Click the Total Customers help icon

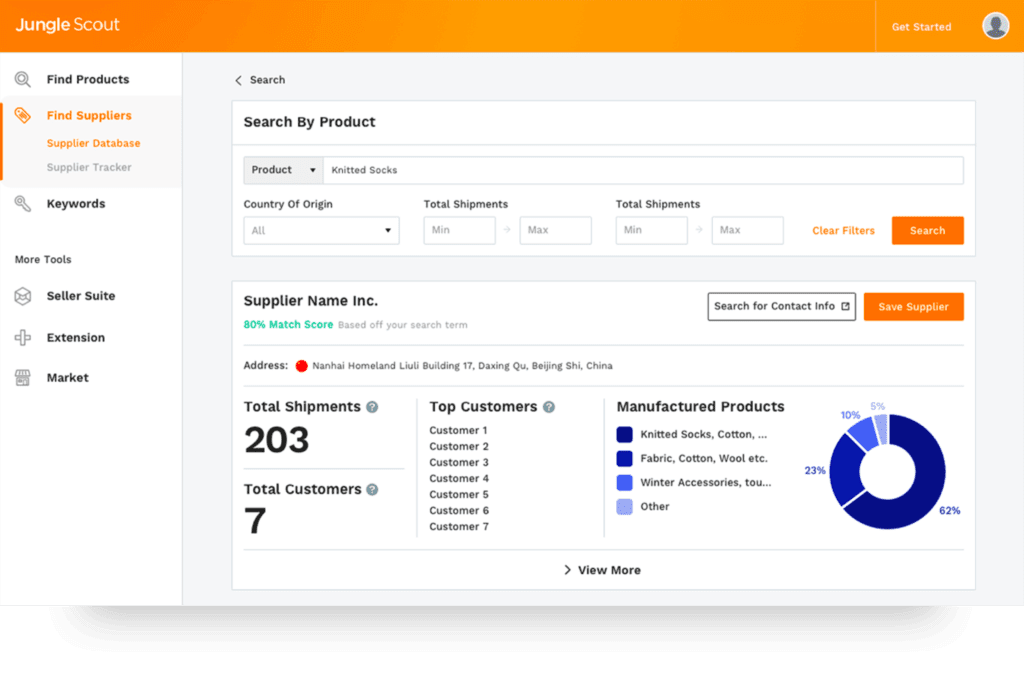click(372, 489)
